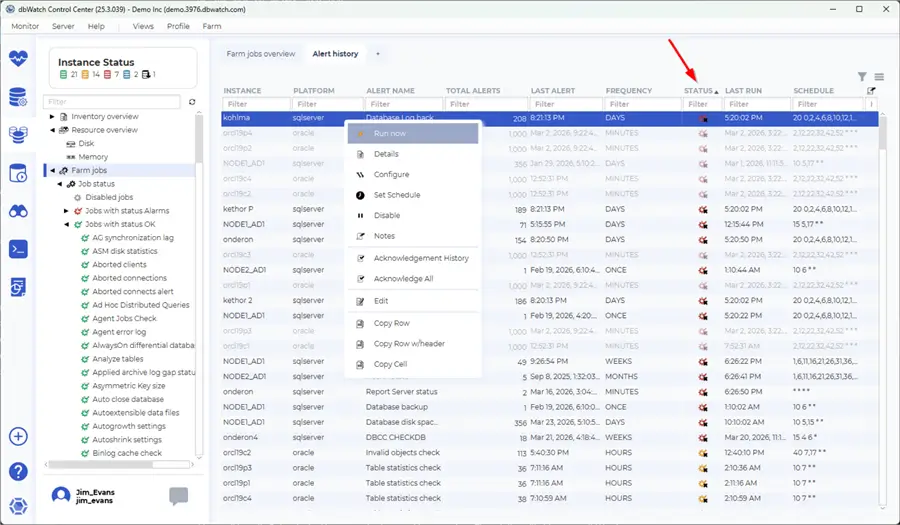Open the heart monitor view in sidebar

pos(18,57)
